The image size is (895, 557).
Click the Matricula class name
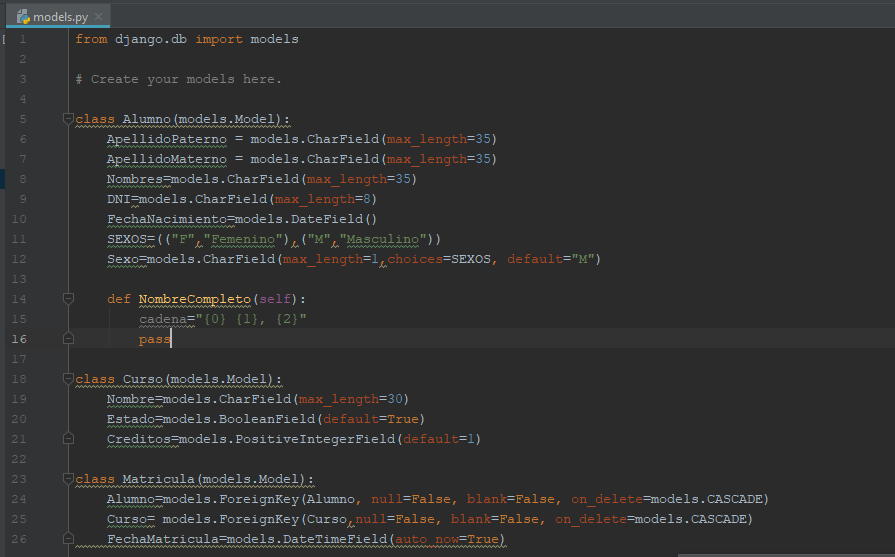(x=159, y=478)
